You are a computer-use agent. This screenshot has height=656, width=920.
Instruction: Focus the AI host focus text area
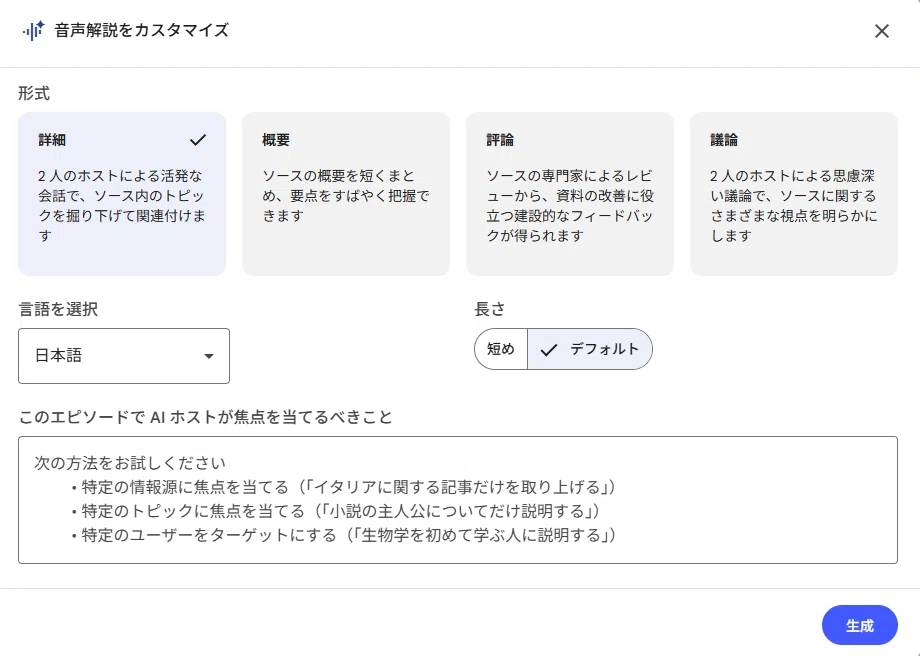point(458,500)
